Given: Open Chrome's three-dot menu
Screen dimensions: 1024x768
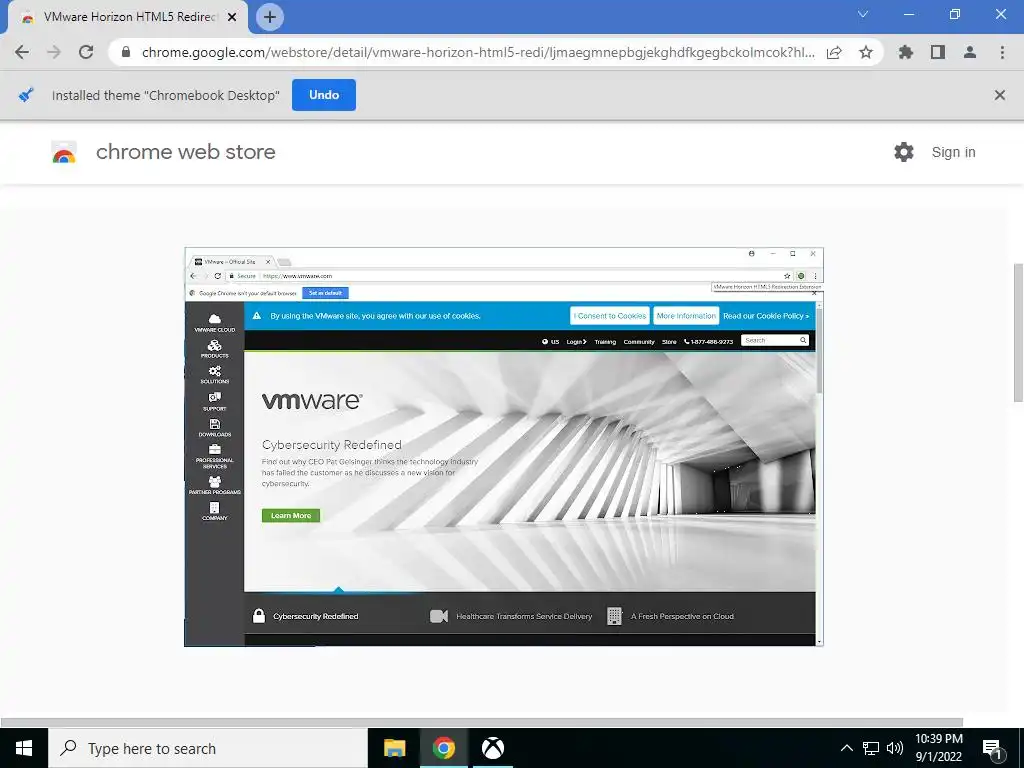Looking at the screenshot, I should coord(1002,52).
